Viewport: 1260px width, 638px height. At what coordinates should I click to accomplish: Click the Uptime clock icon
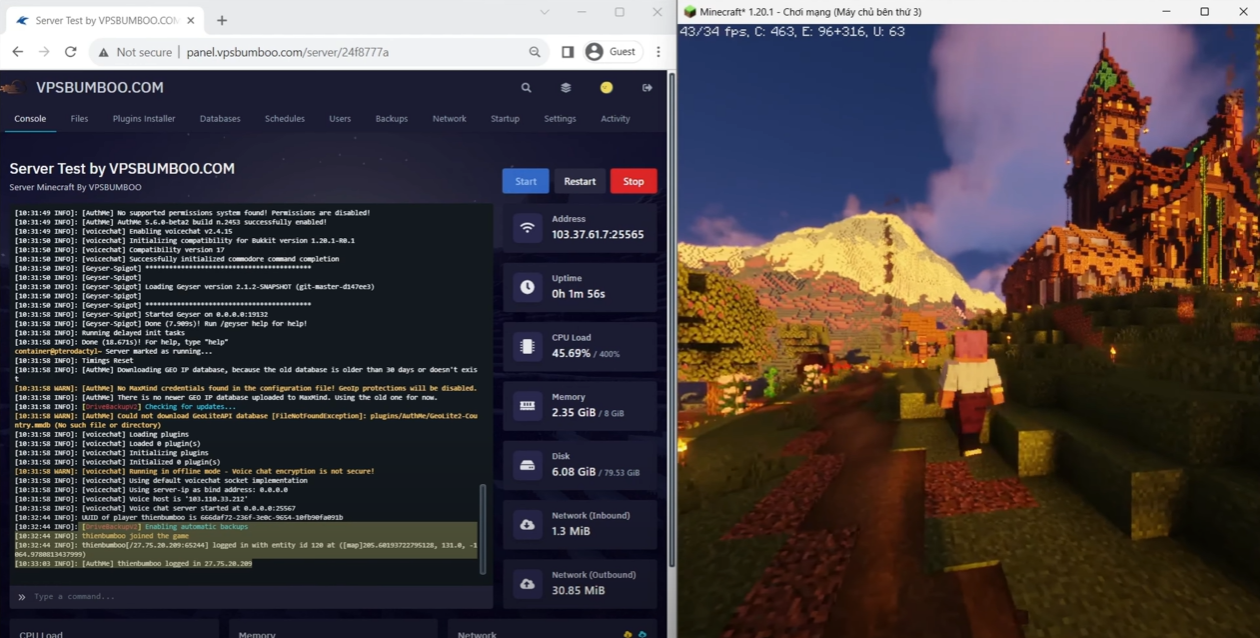click(x=527, y=287)
